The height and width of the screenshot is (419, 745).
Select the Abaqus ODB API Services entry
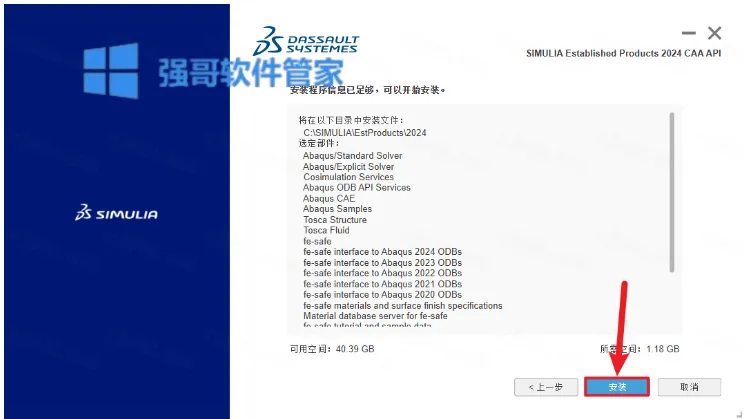pos(357,188)
